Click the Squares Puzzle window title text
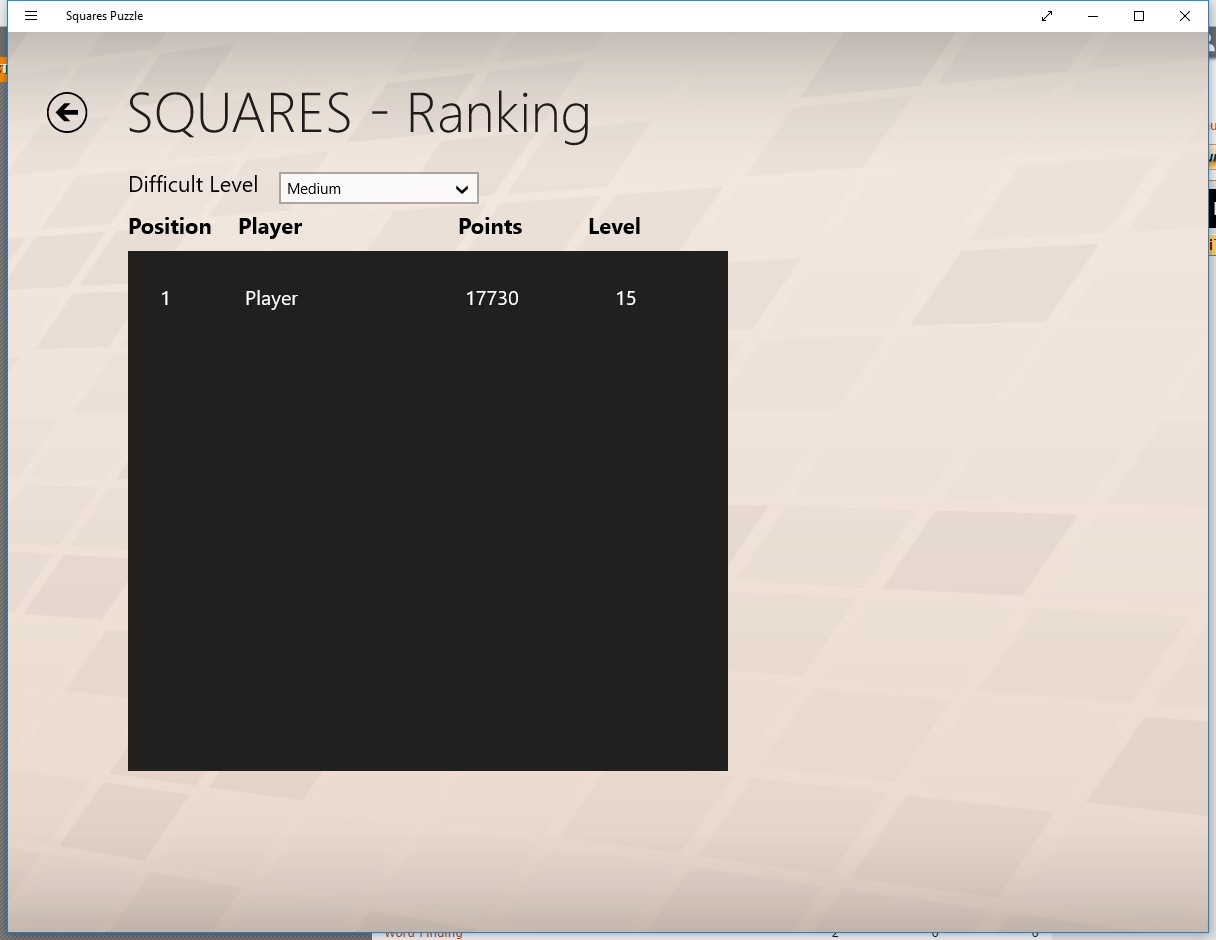The image size is (1216, 940). point(104,16)
